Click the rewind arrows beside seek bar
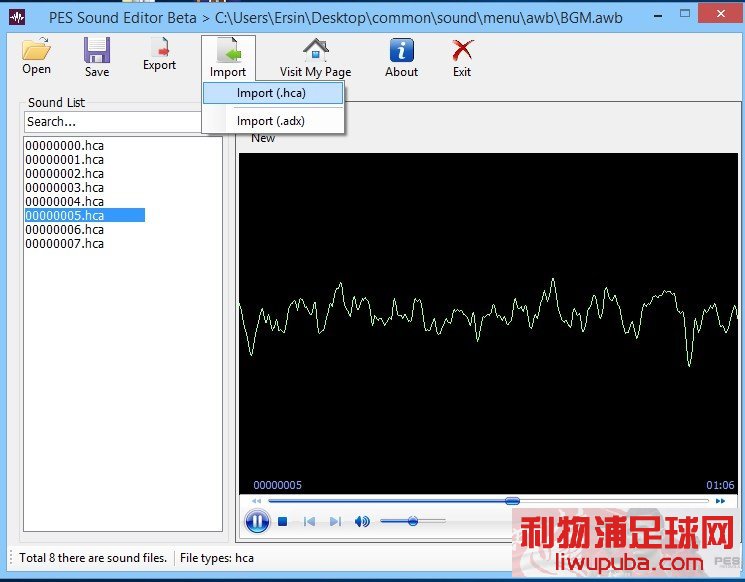Screen dimensions: 745x582 [x=257, y=501]
